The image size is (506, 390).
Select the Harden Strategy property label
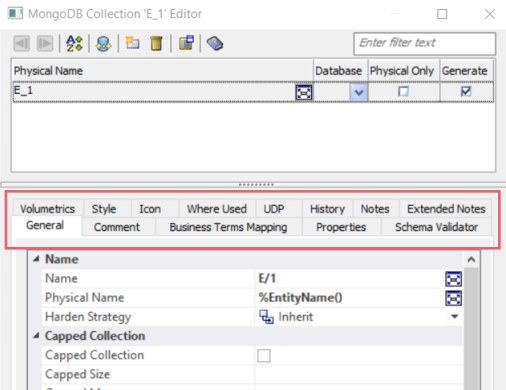88,317
